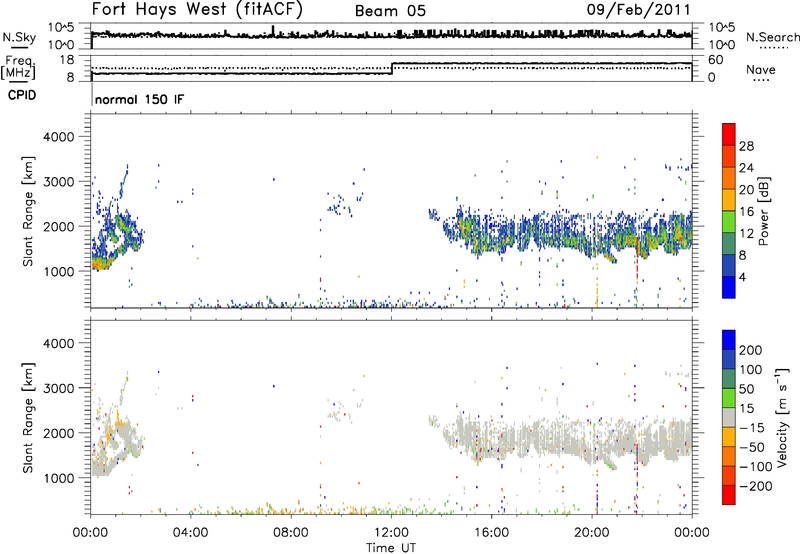This screenshot has width=800, height=554.
Task: Click the power panel 'Slant Range [km]' label
Action: (x=28, y=211)
